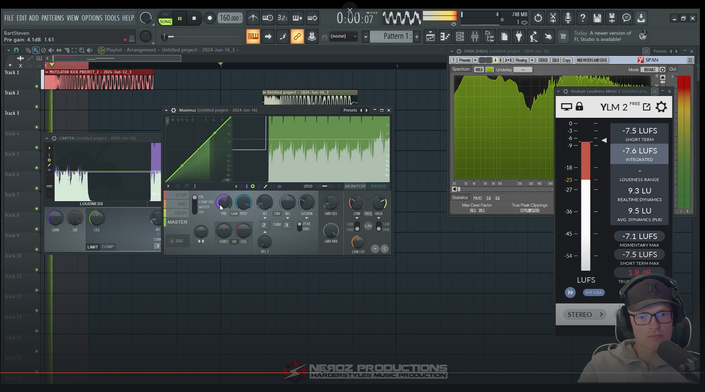Toggle the Playlist magnet snap icon
Viewport: 705px width, 392px height.
click(x=16, y=50)
